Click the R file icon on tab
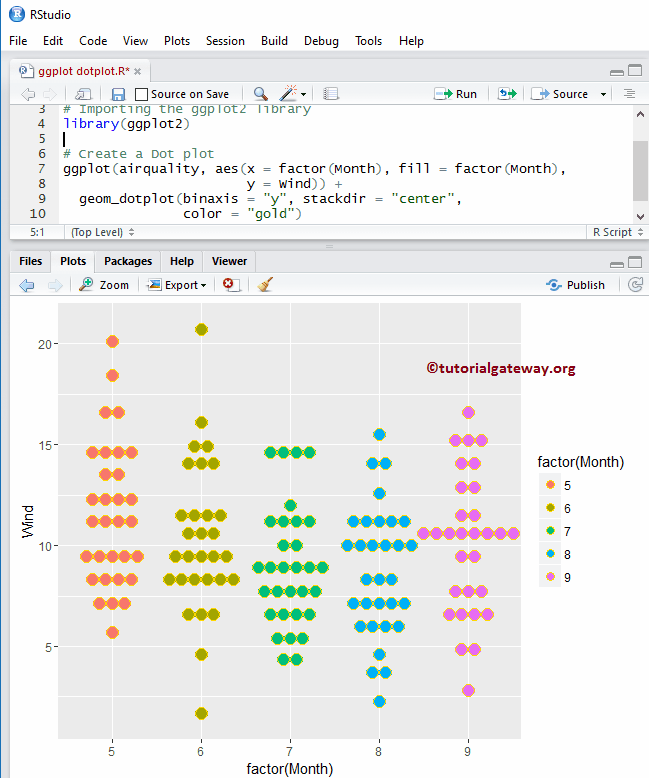Viewport: 649px width, 778px height. tap(26, 71)
